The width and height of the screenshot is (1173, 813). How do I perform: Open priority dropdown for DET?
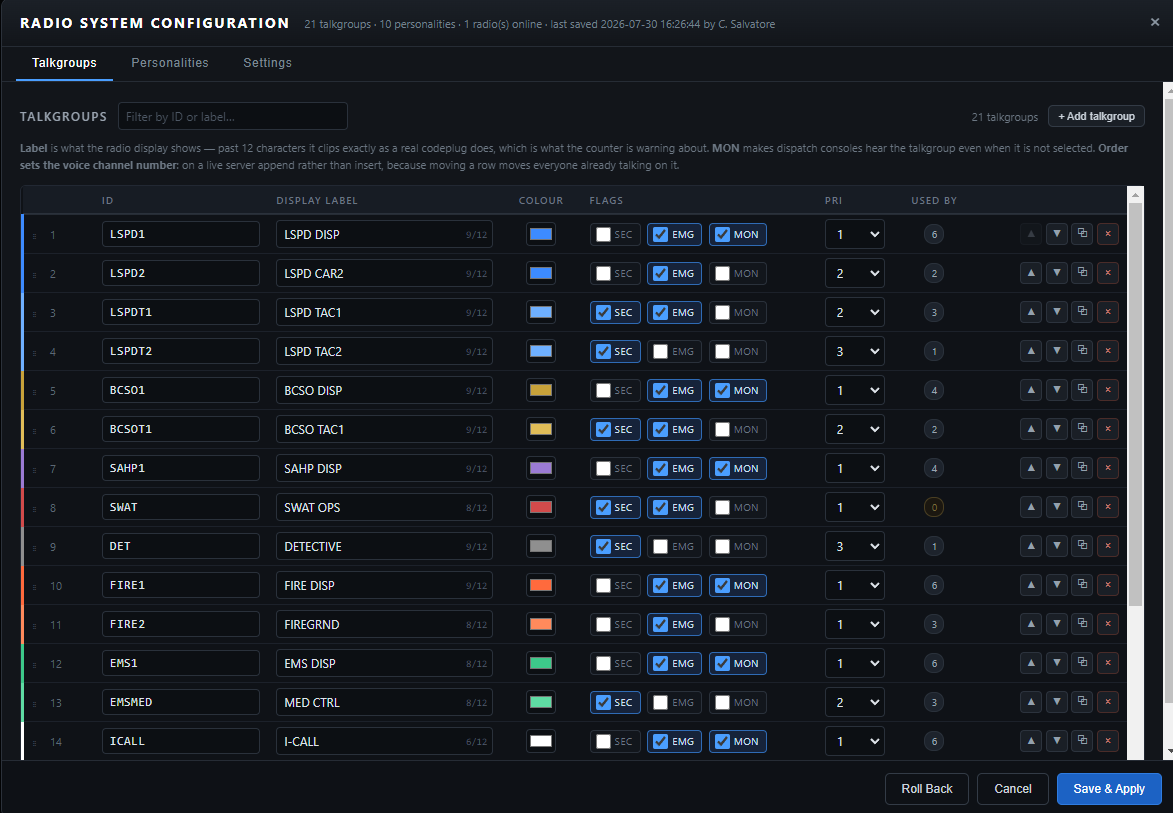[854, 546]
